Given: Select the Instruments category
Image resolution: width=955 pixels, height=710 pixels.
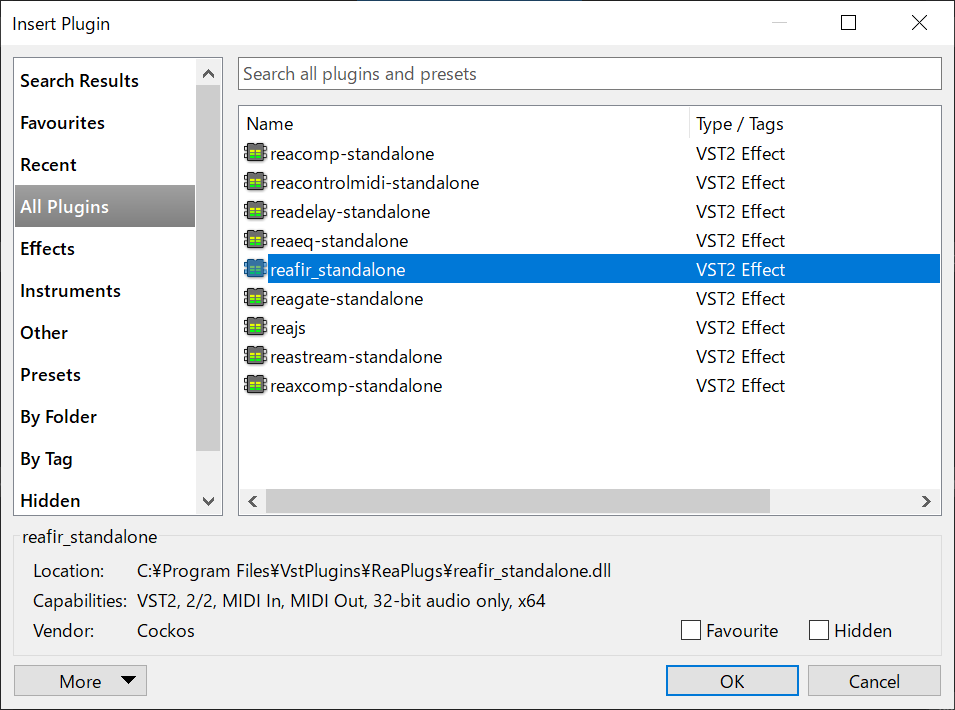Looking at the screenshot, I should point(70,291).
